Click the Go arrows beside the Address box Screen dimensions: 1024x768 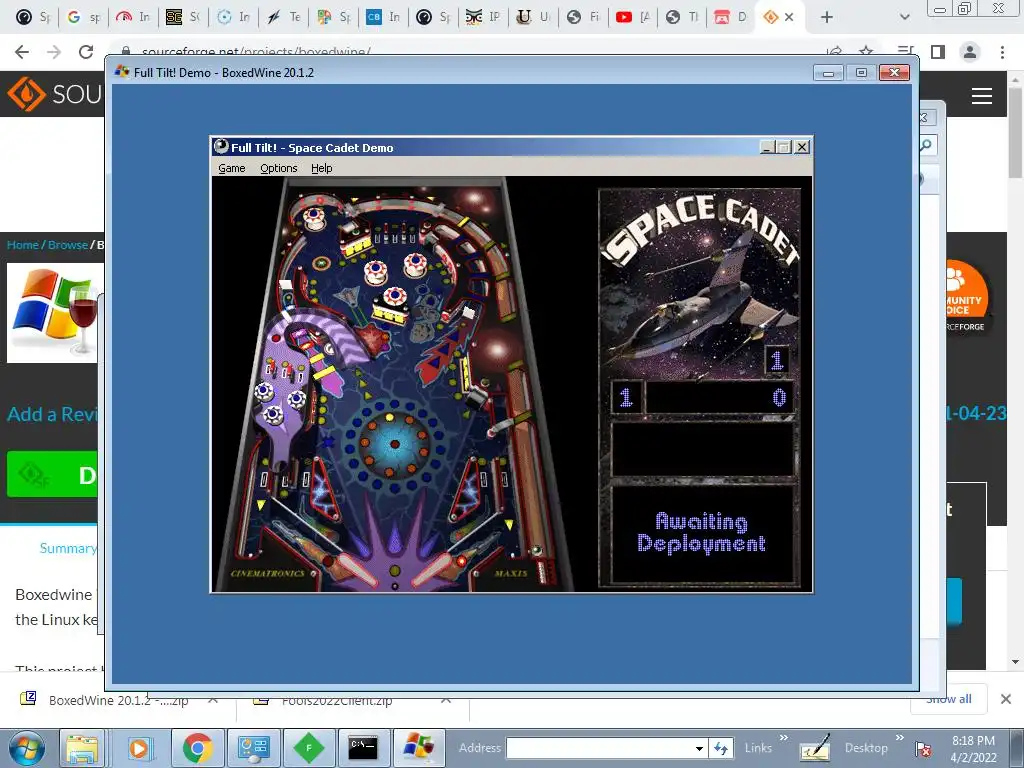(x=721, y=748)
